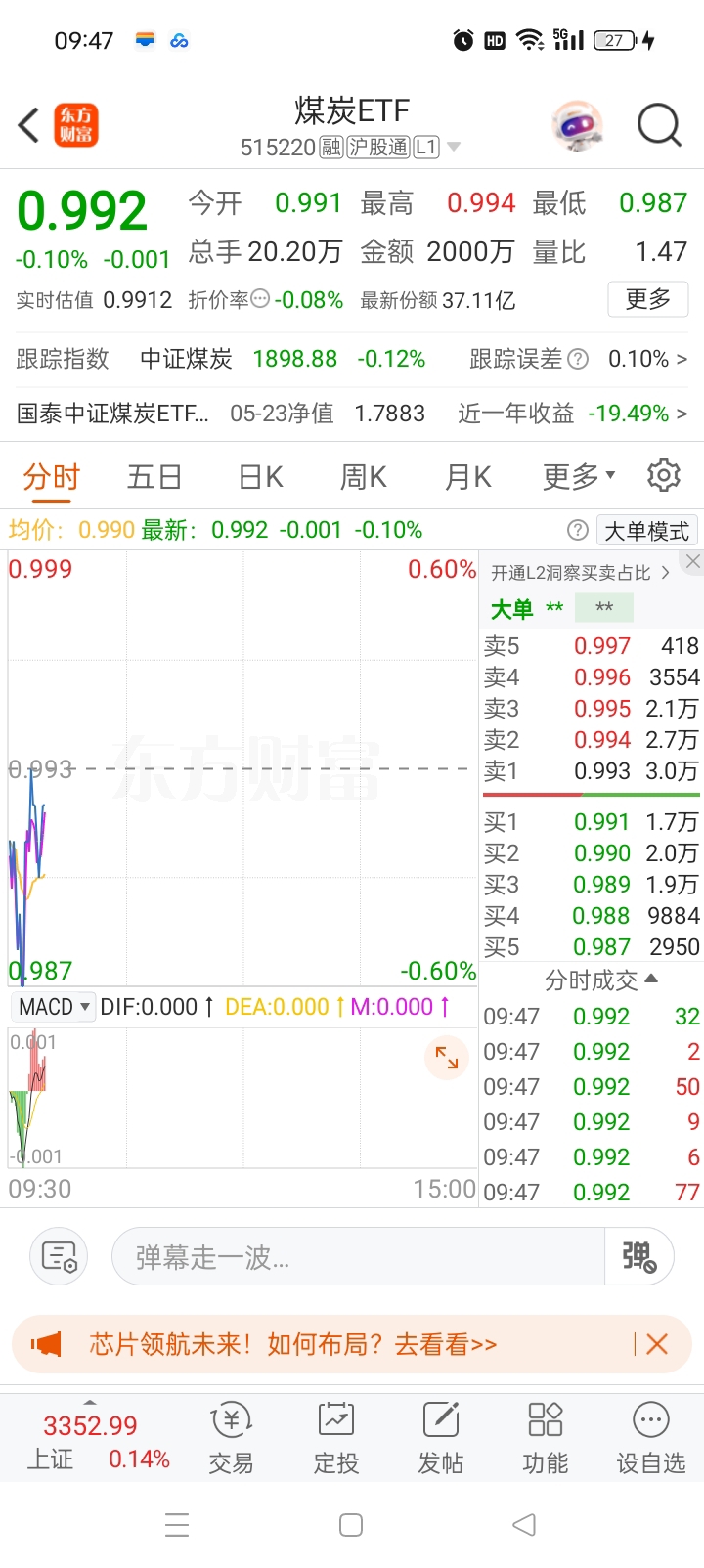Add the ETF via 设自选
This screenshot has width=704, height=1568.
pyautogui.click(x=650, y=1438)
